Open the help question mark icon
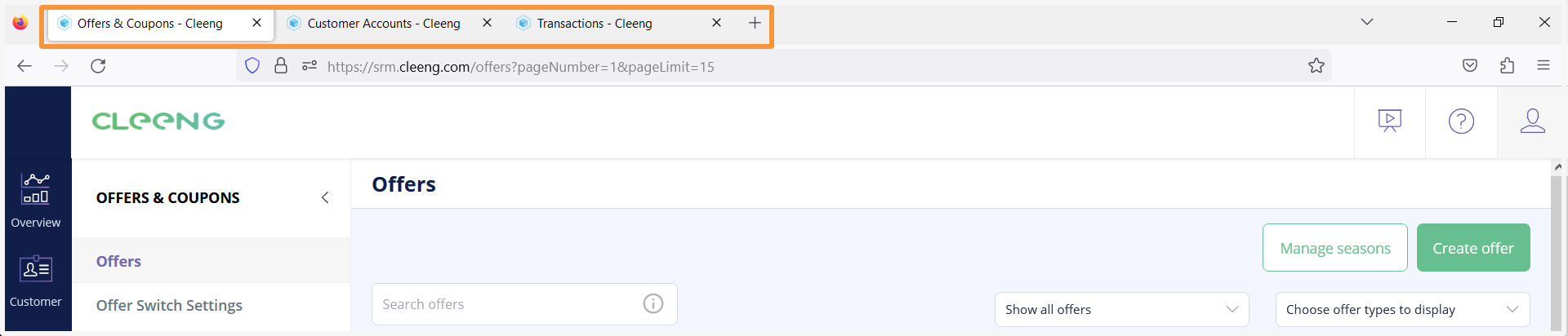The image size is (1568, 336). (1461, 122)
